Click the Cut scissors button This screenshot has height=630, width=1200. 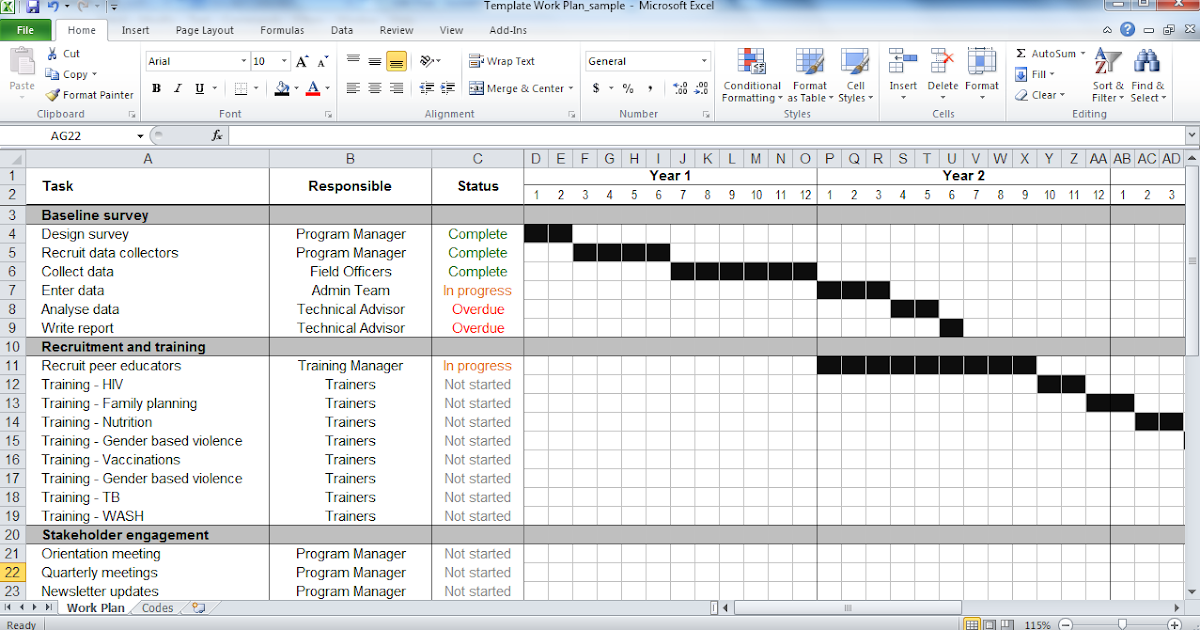tap(62, 54)
